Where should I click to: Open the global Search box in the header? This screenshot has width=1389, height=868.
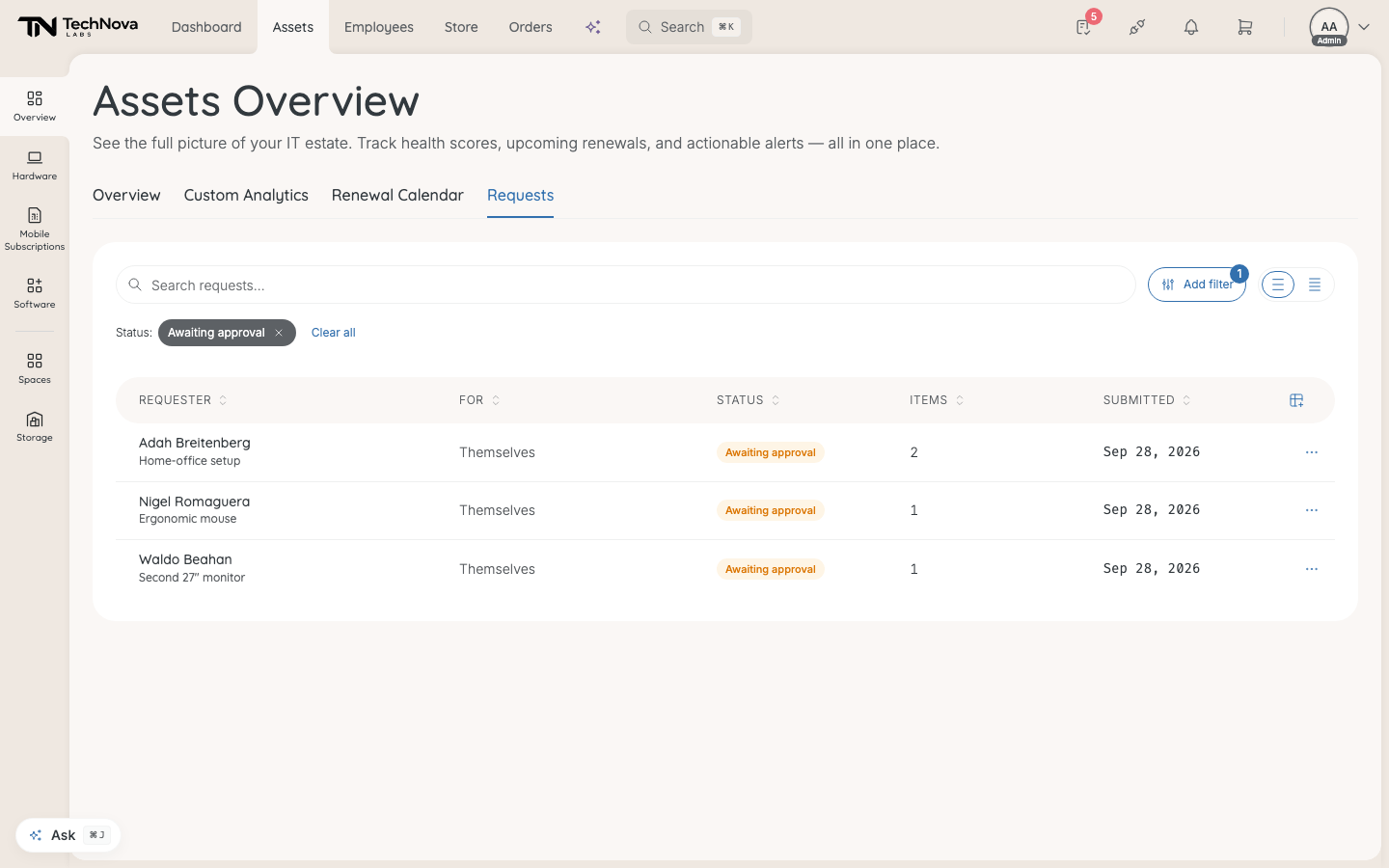(689, 27)
